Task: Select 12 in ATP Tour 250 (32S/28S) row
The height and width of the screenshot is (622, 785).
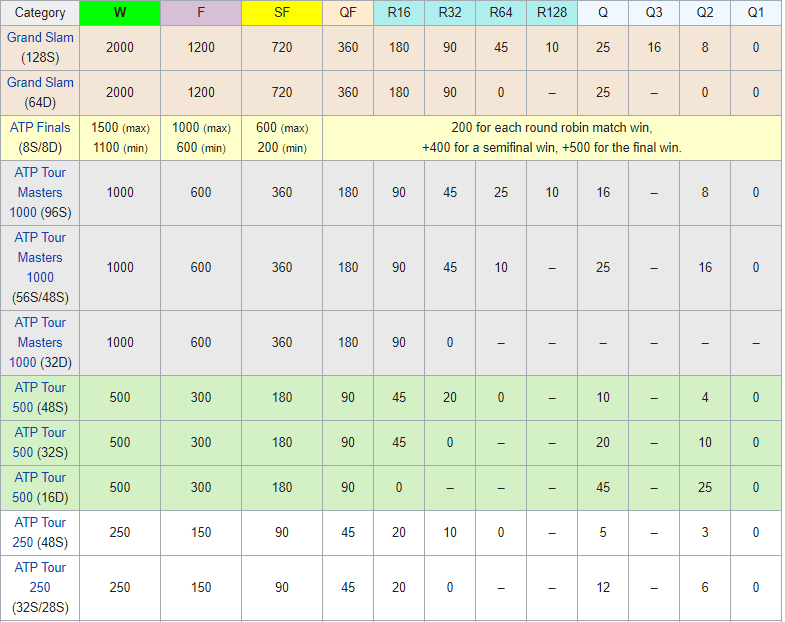Action: (603, 588)
